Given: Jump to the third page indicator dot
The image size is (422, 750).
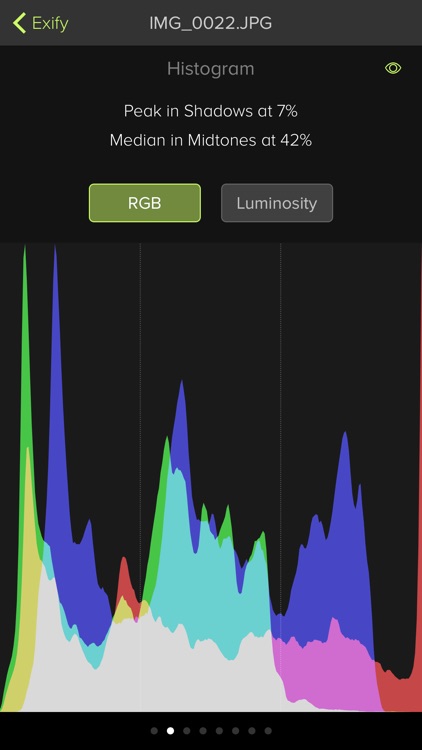Looking at the screenshot, I should click(187, 730).
